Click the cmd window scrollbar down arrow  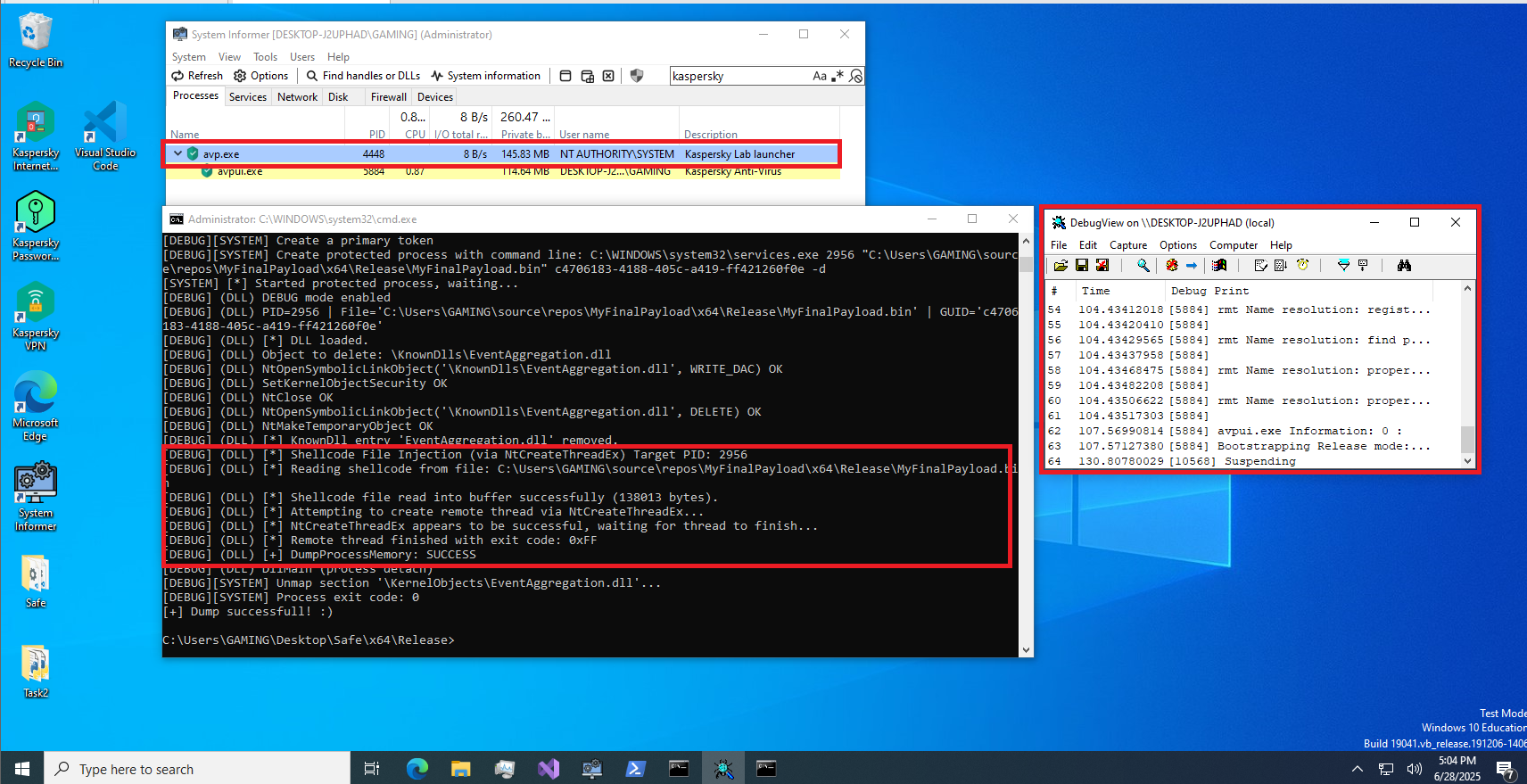pos(1026,650)
